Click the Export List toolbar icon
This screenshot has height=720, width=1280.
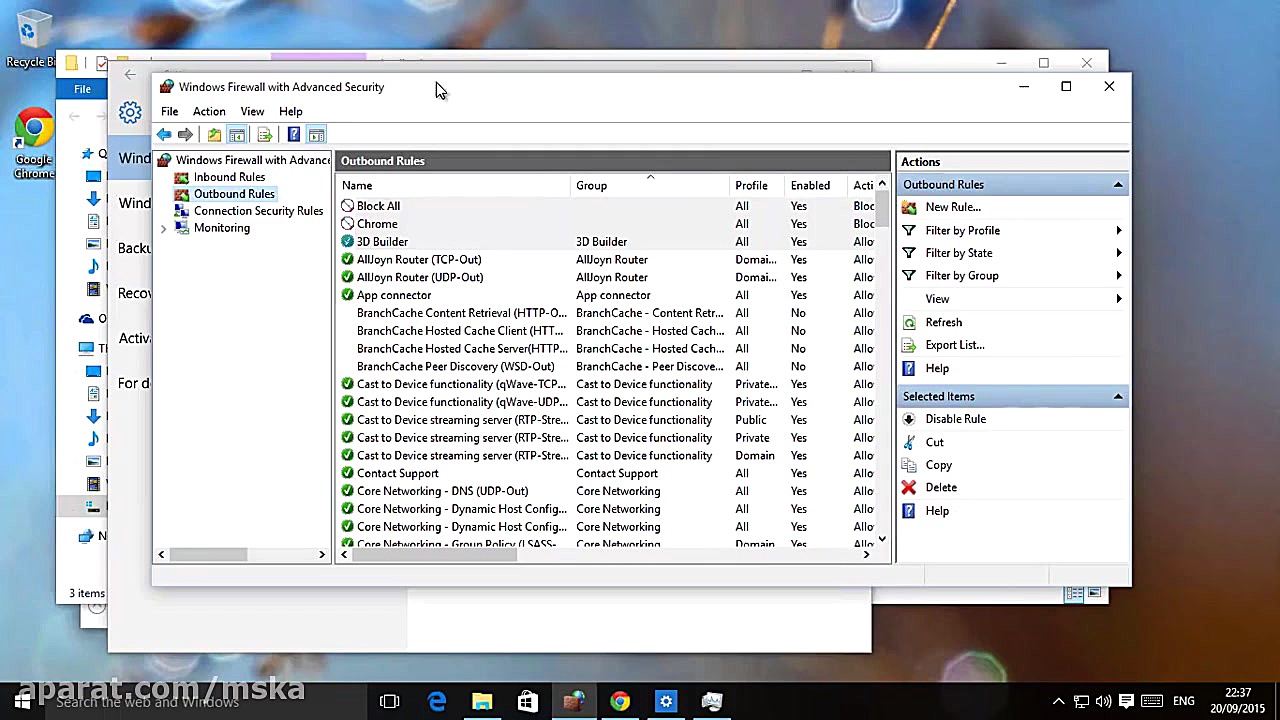(265, 135)
